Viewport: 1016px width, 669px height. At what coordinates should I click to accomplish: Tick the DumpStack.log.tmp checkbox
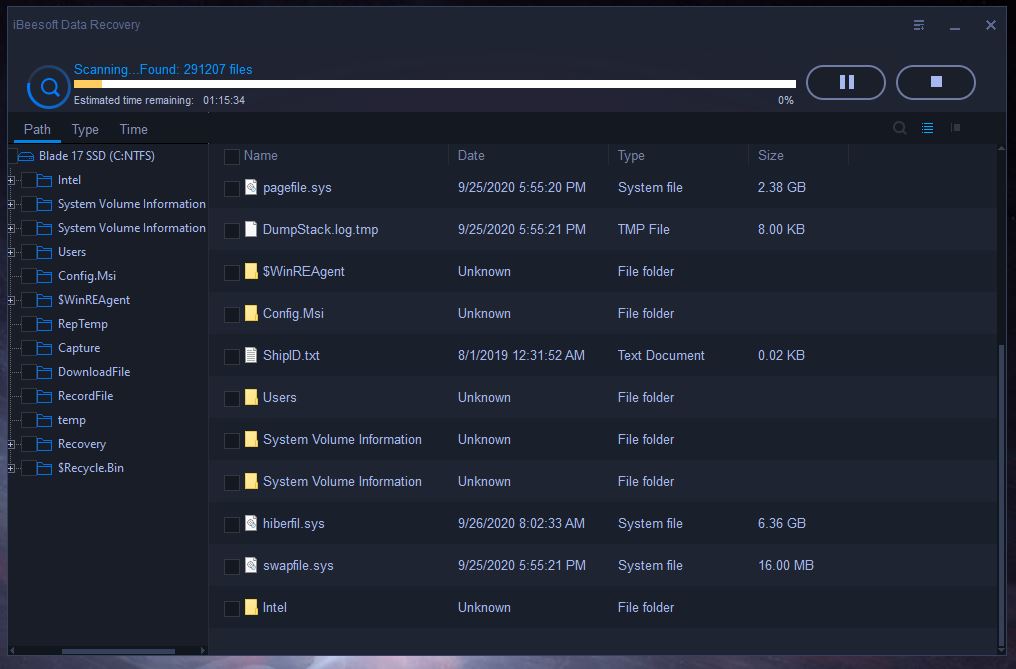(x=232, y=230)
